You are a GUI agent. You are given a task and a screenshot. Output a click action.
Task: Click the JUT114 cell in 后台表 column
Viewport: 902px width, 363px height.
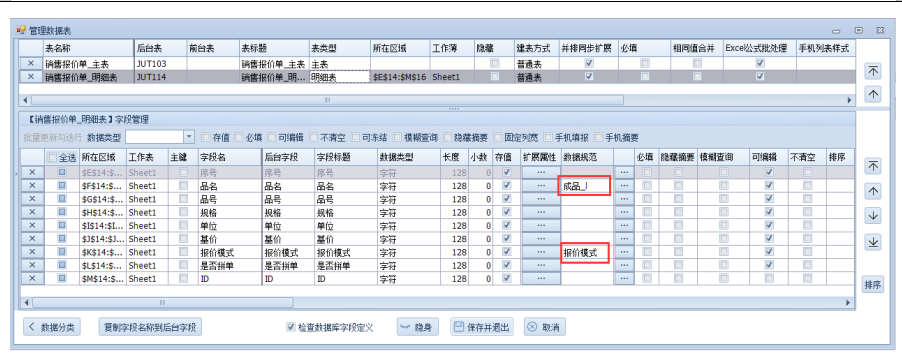coord(160,77)
